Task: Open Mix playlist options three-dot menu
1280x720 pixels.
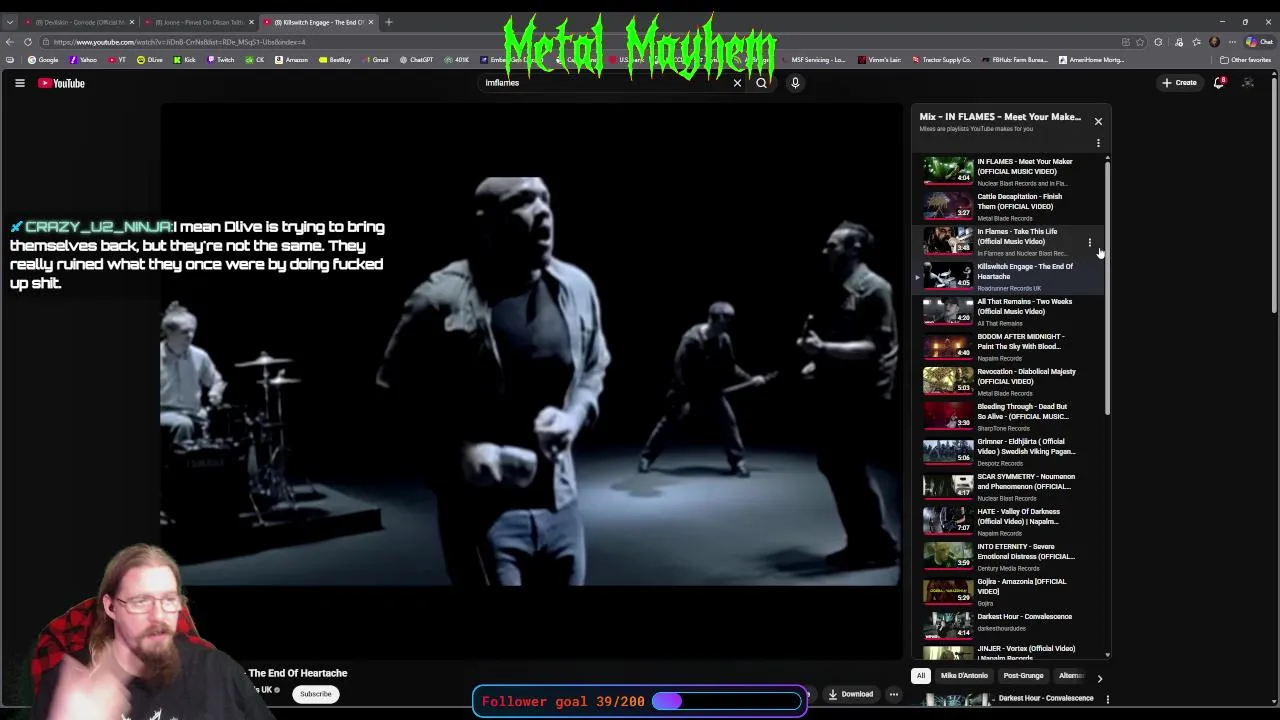Action: tap(1098, 144)
